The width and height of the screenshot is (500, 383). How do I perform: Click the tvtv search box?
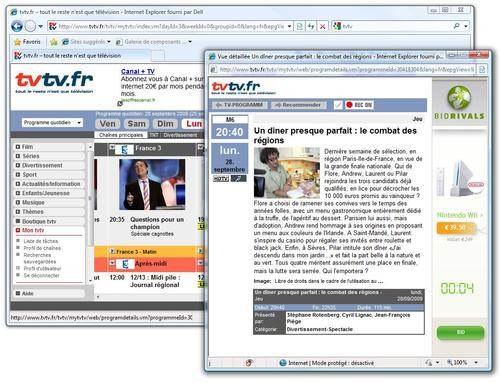pos(393,26)
